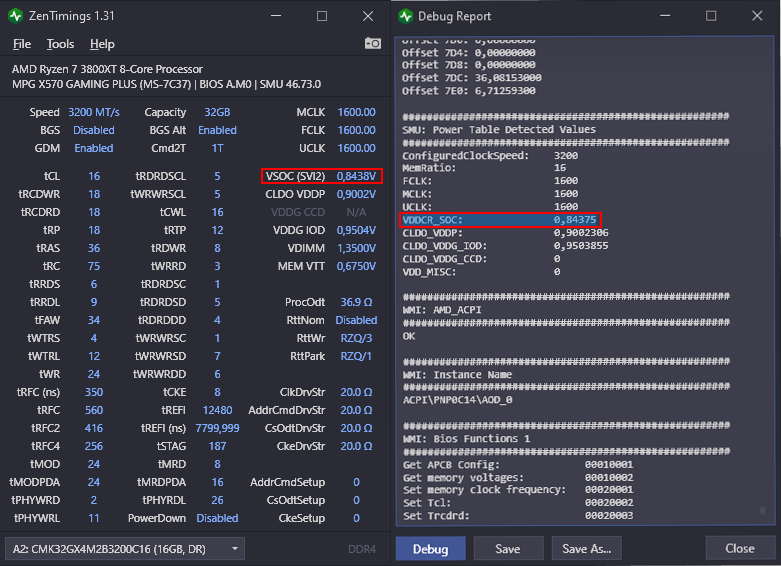Click the BGS Disabled value

tap(94, 131)
